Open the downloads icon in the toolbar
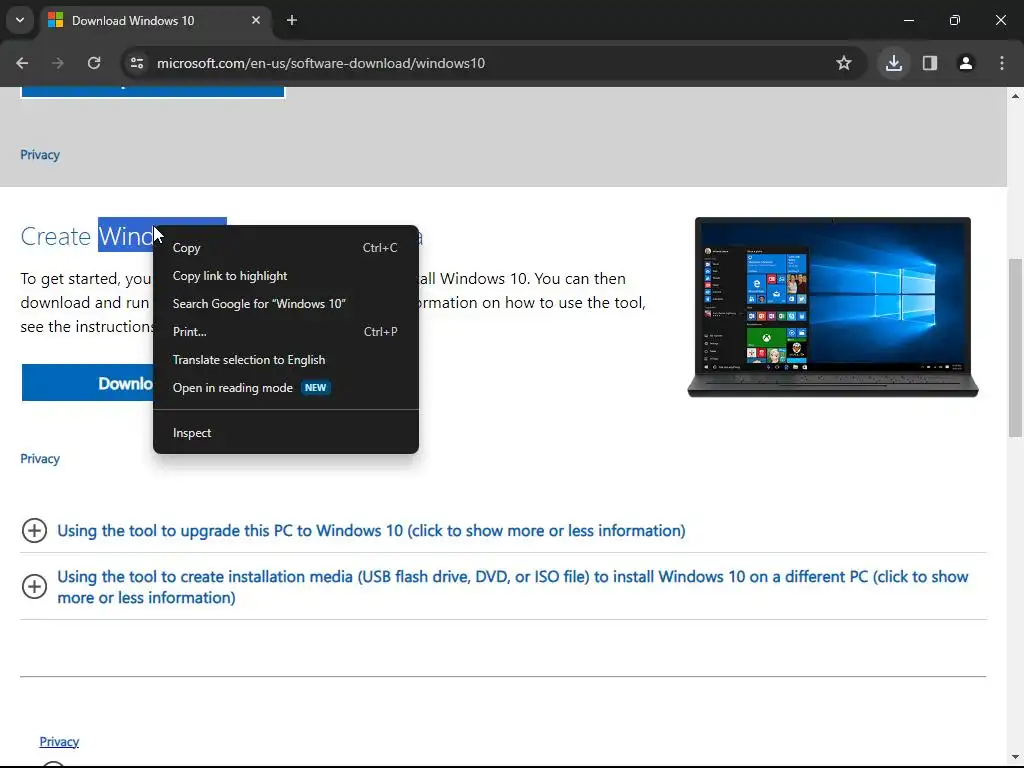Viewport: 1024px width, 768px height. 893,63
